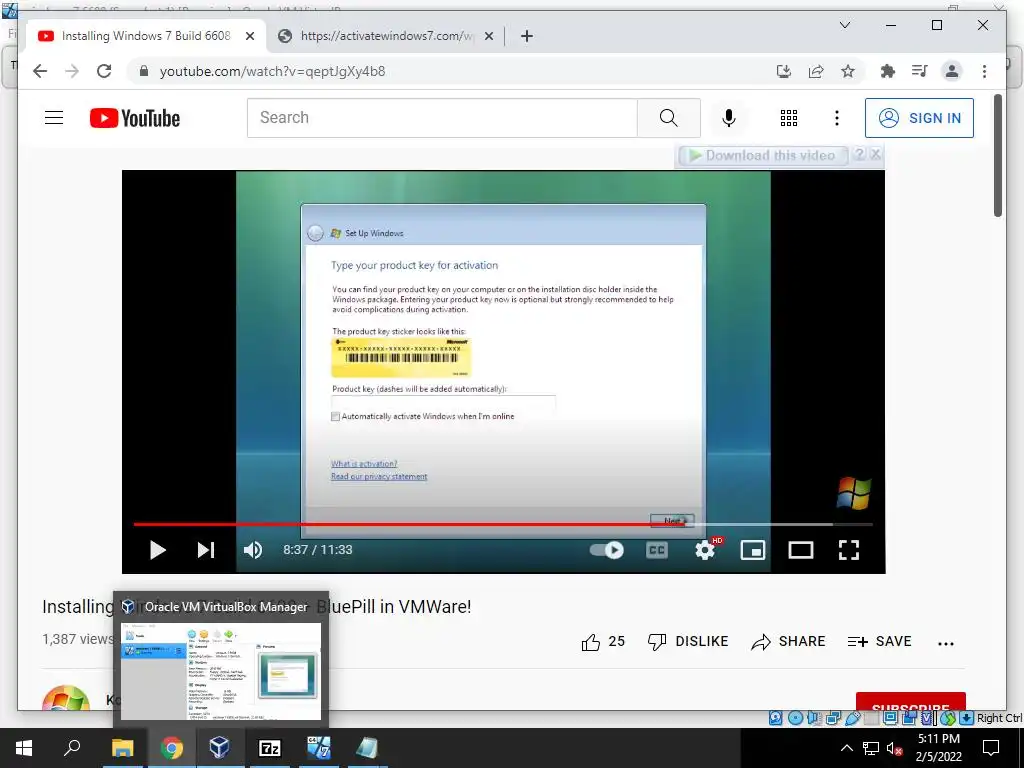Switch to theater mode
1024x768 pixels.
801,550
